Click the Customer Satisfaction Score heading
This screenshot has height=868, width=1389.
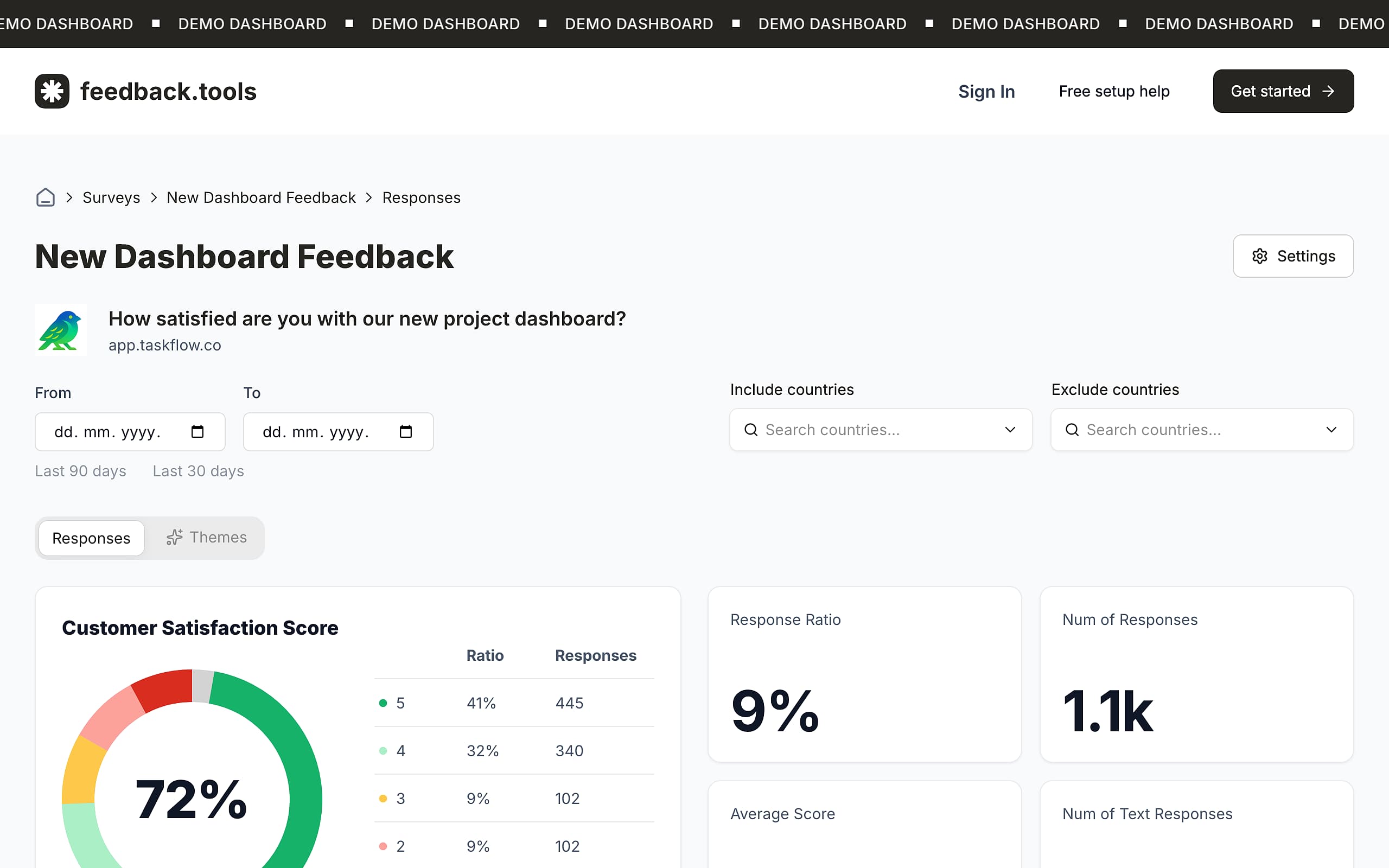[x=200, y=628]
